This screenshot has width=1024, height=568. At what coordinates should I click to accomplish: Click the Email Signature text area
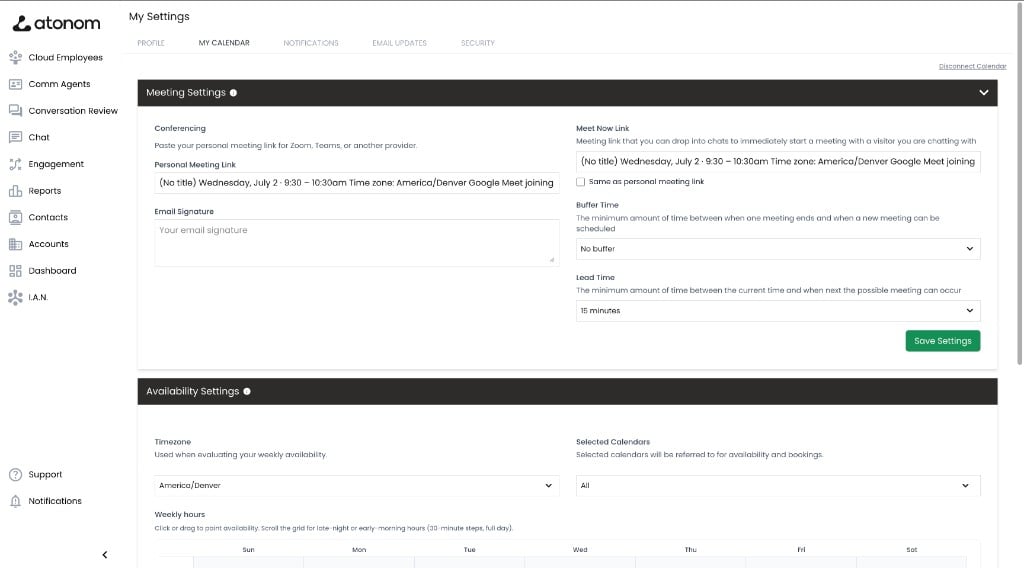[x=357, y=243]
